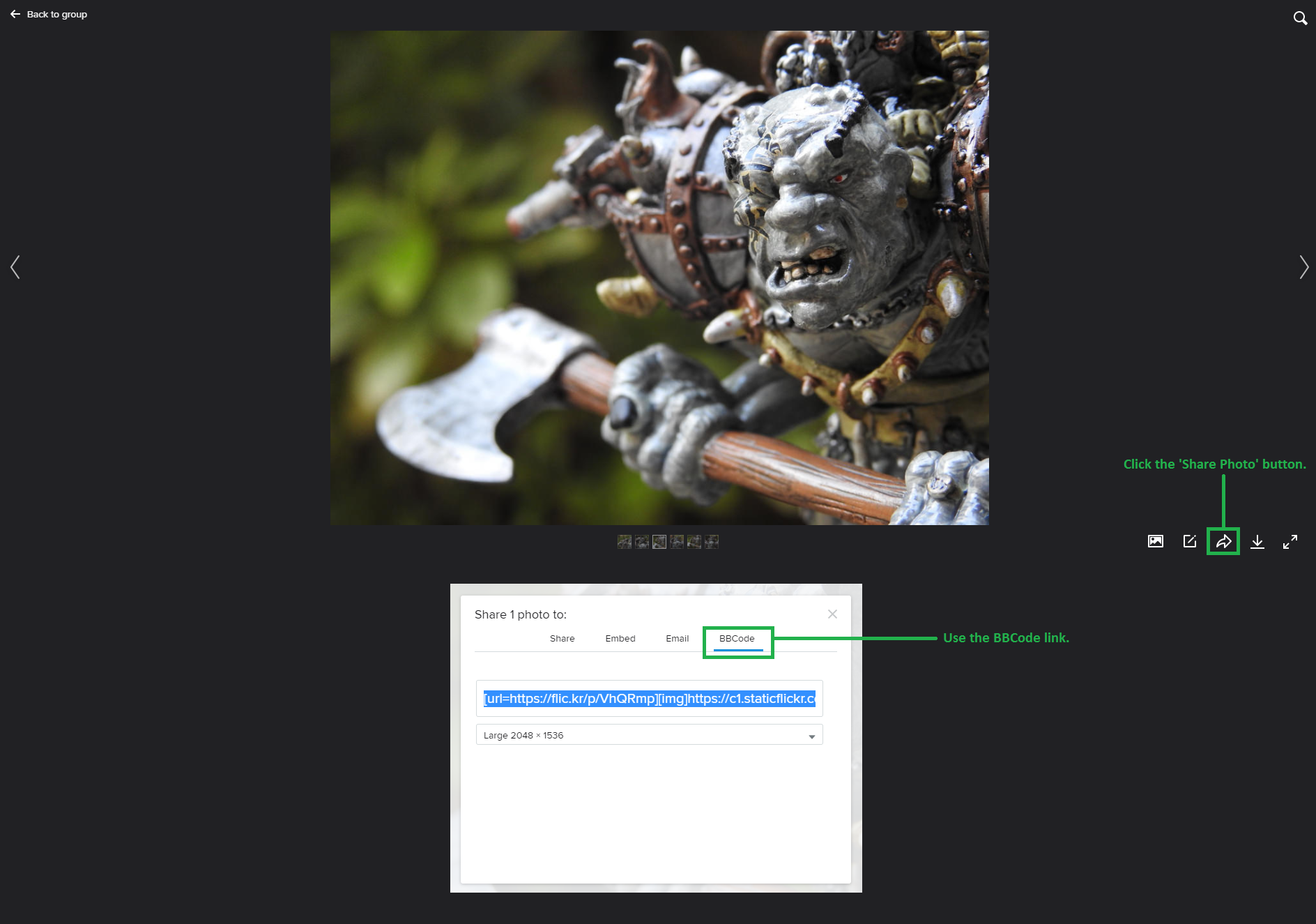Click the edit photo icon
The image size is (1316, 924).
tap(1190, 541)
